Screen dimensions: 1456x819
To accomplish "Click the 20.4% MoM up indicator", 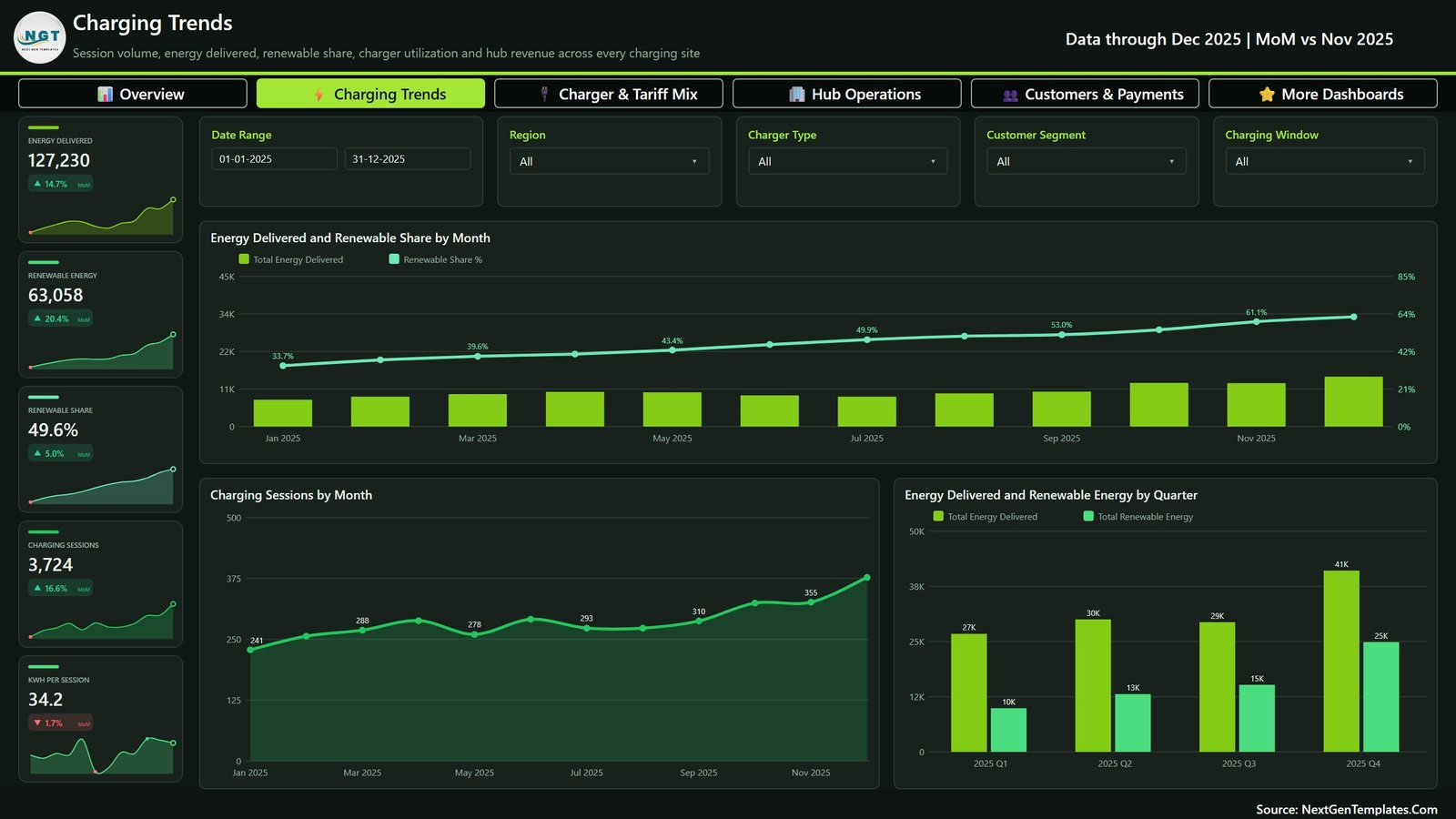I will coord(60,318).
